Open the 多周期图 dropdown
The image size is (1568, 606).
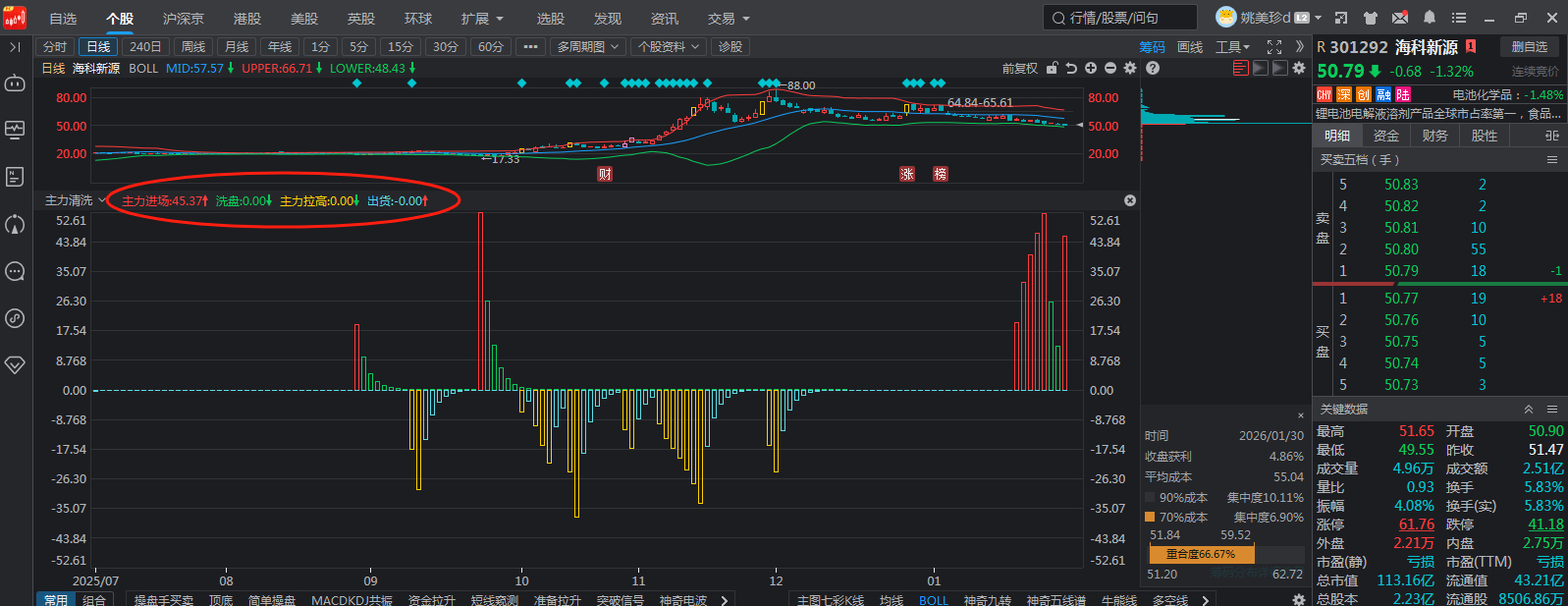[588, 47]
